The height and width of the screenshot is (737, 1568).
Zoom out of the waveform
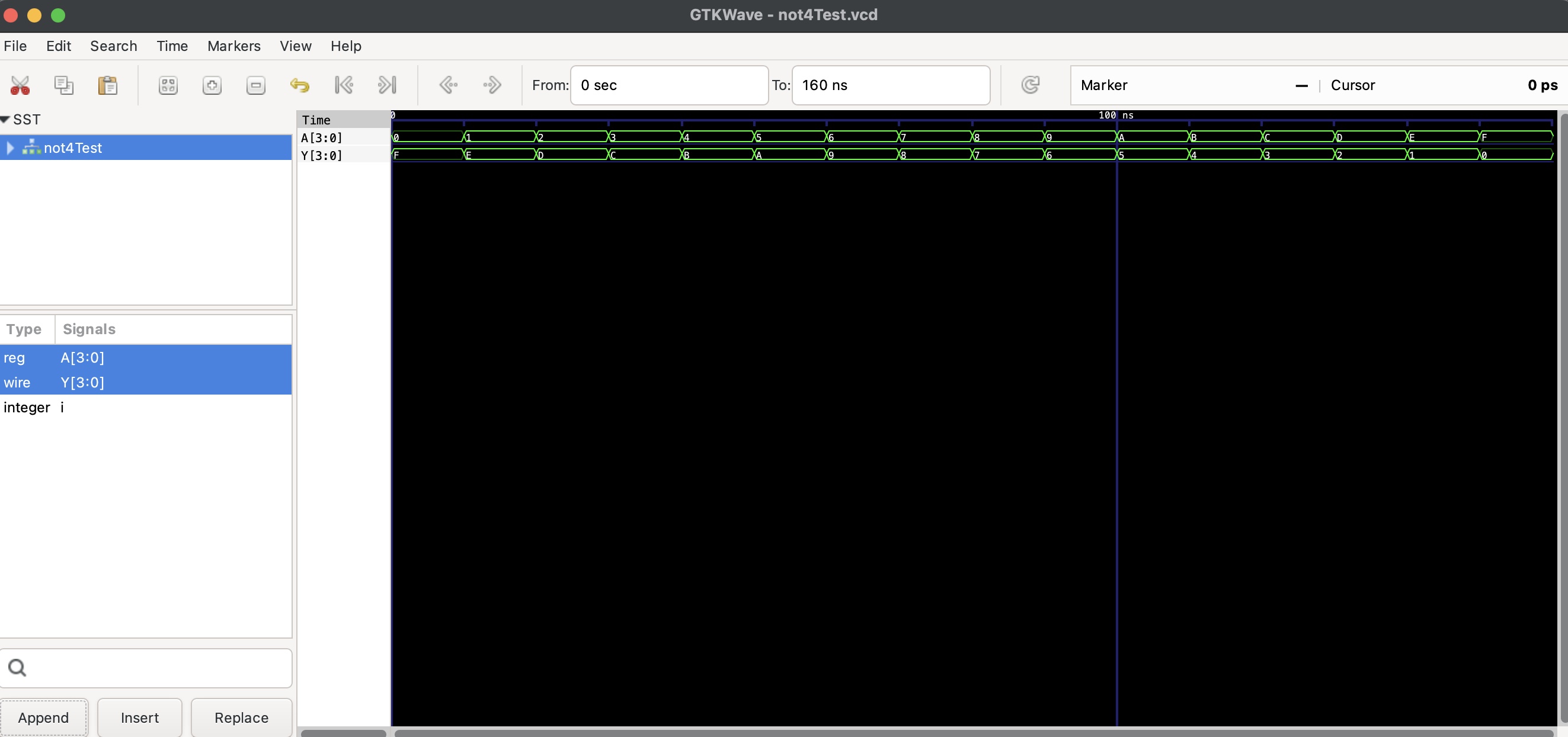[x=255, y=85]
